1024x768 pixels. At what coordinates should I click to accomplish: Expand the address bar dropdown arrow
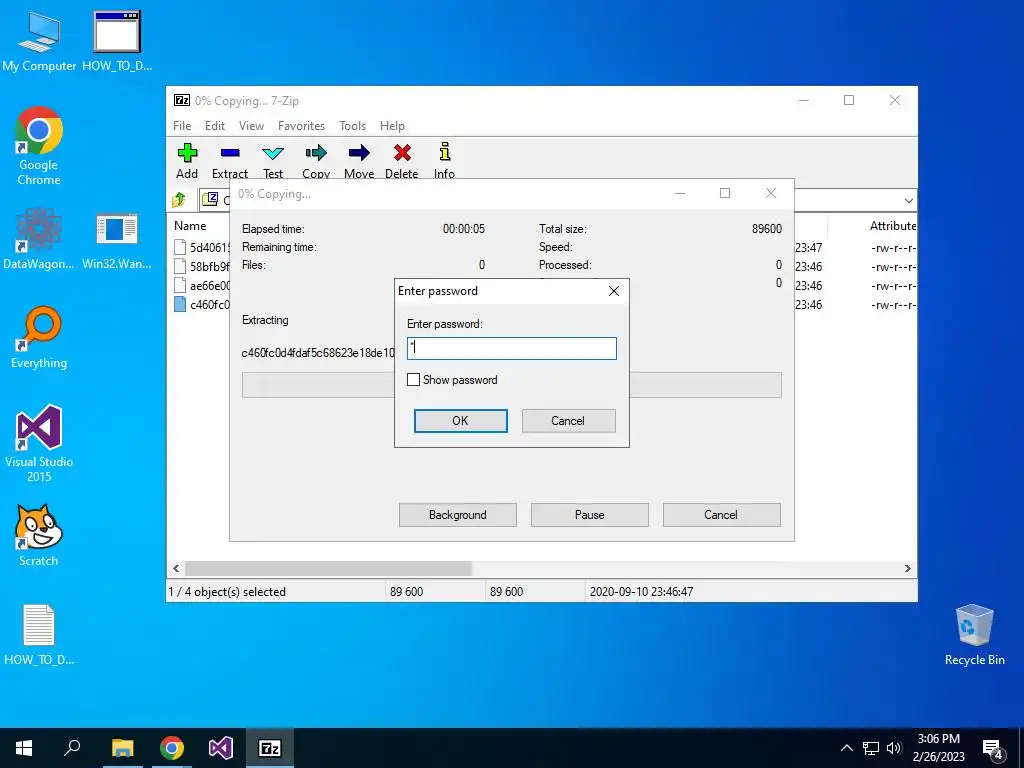pyautogui.click(x=908, y=200)
